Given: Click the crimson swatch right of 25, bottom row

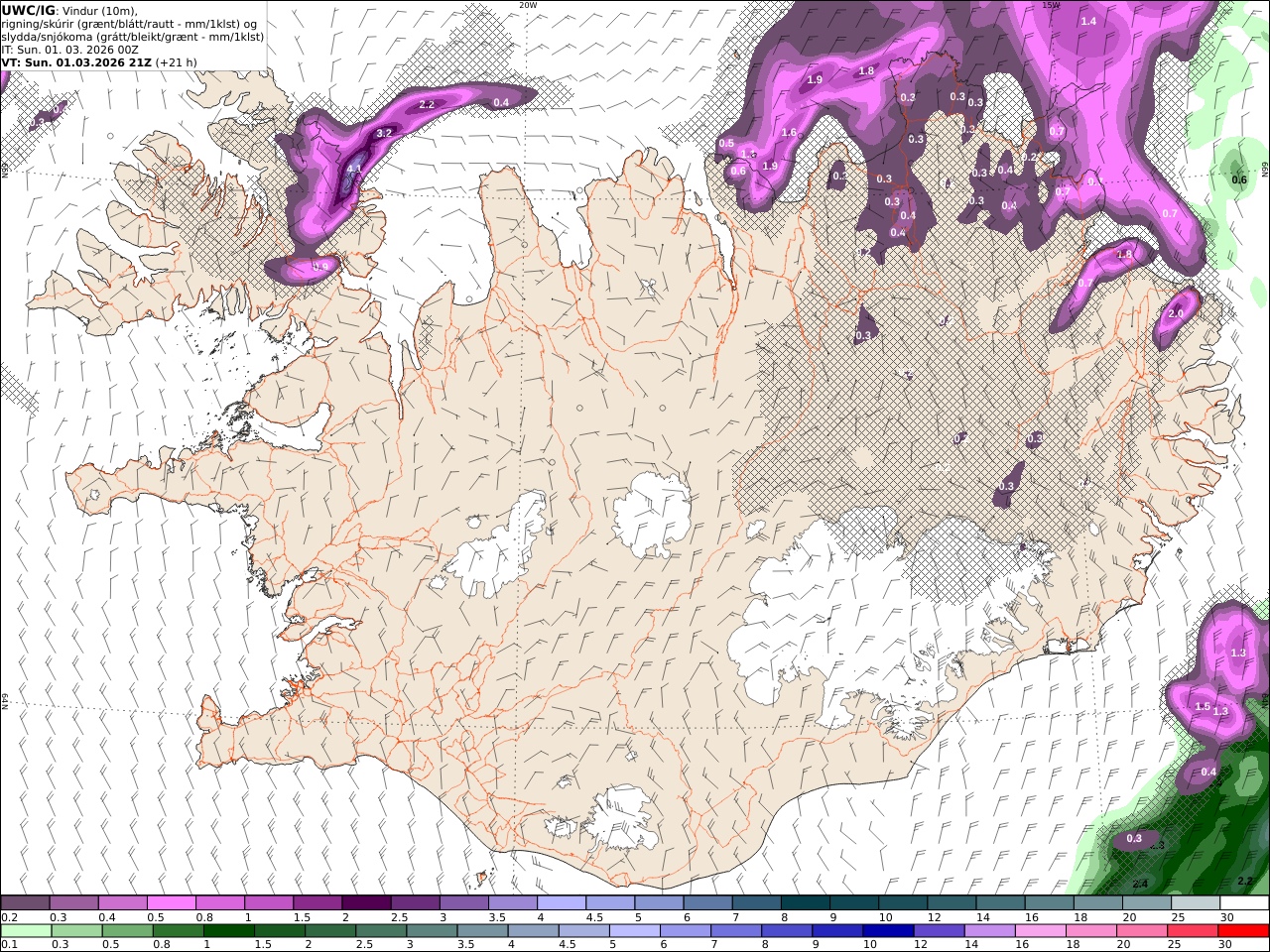Looking at the screenshot, I should pos(1193,930).
